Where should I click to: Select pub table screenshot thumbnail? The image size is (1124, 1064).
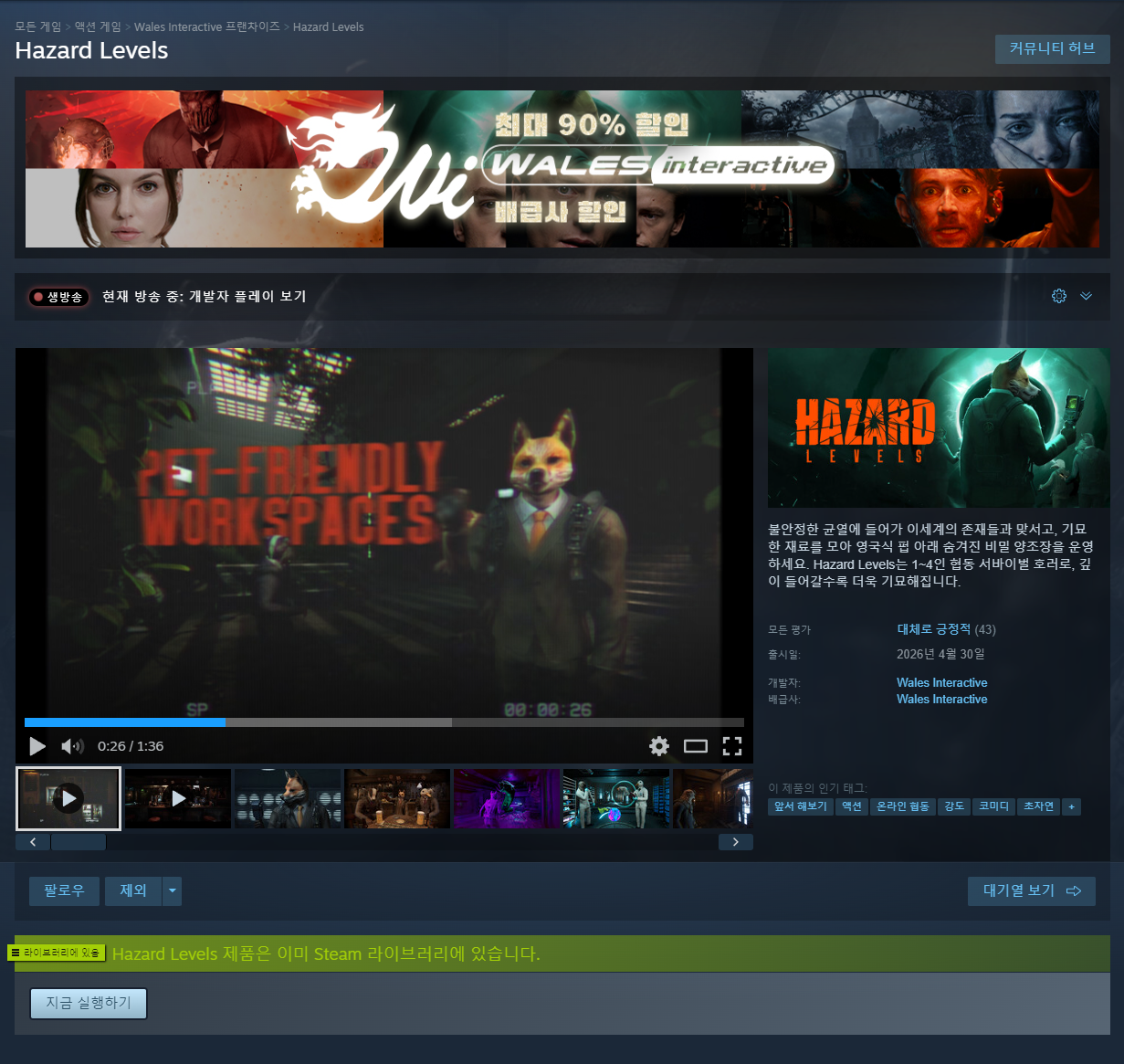coord(397,798)
